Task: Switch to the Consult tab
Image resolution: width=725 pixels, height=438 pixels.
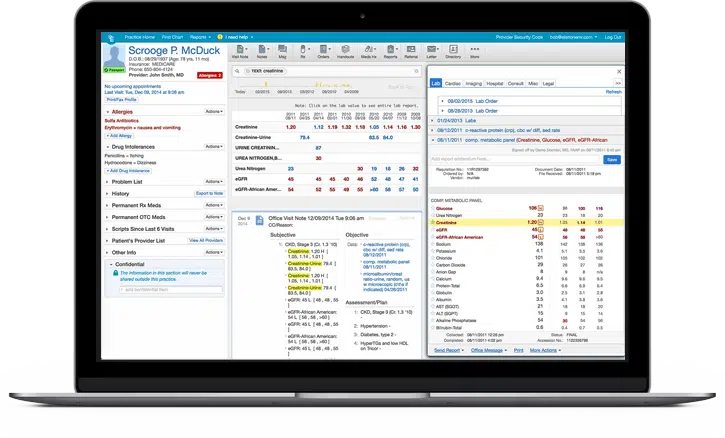Action: pos(516,84)
